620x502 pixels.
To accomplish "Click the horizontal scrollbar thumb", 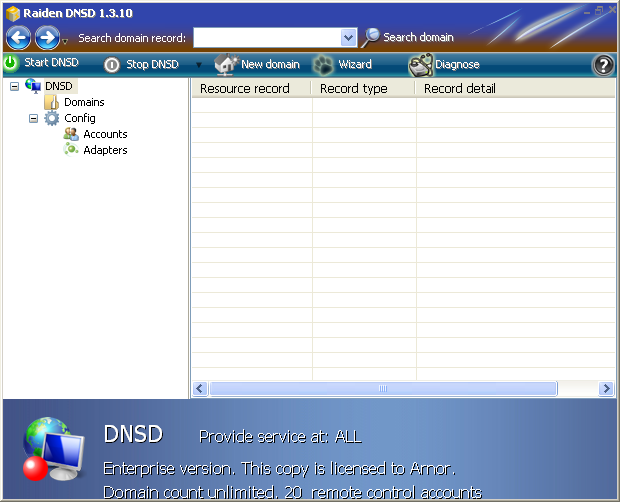I will [x=383, y=389].
